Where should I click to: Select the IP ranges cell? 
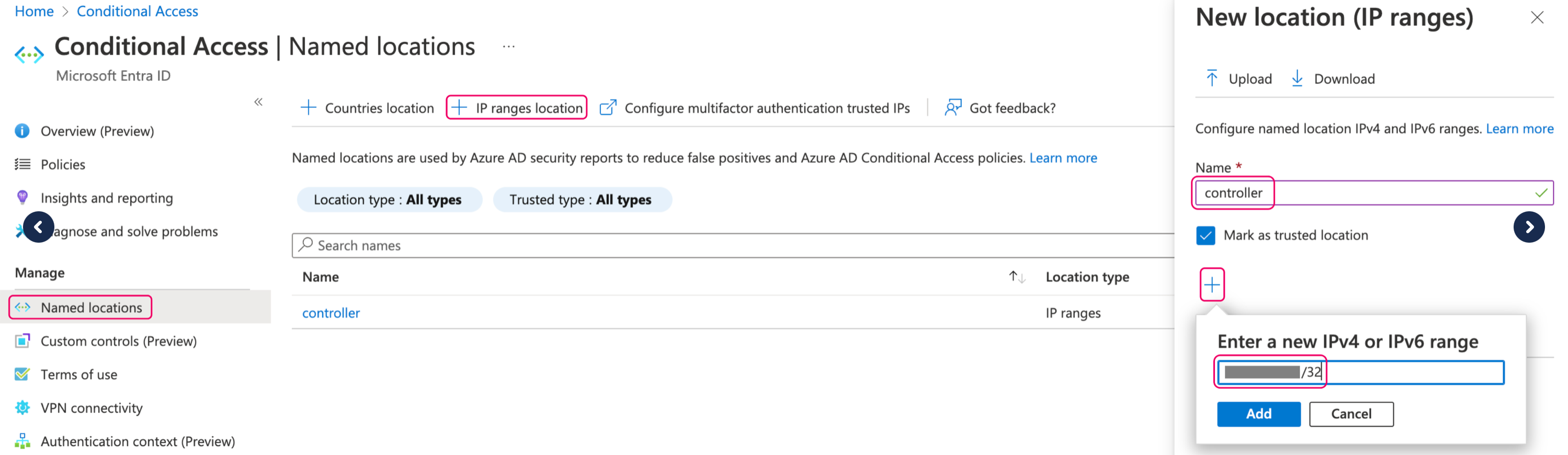coord(1073,313)
